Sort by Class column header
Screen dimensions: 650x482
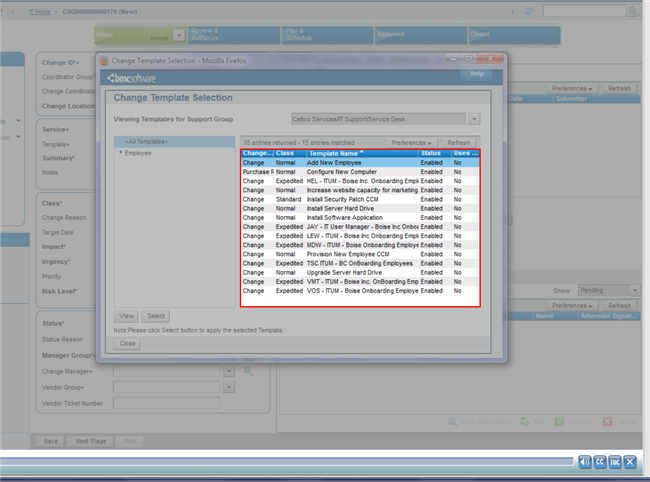click(x=290, y=153)
